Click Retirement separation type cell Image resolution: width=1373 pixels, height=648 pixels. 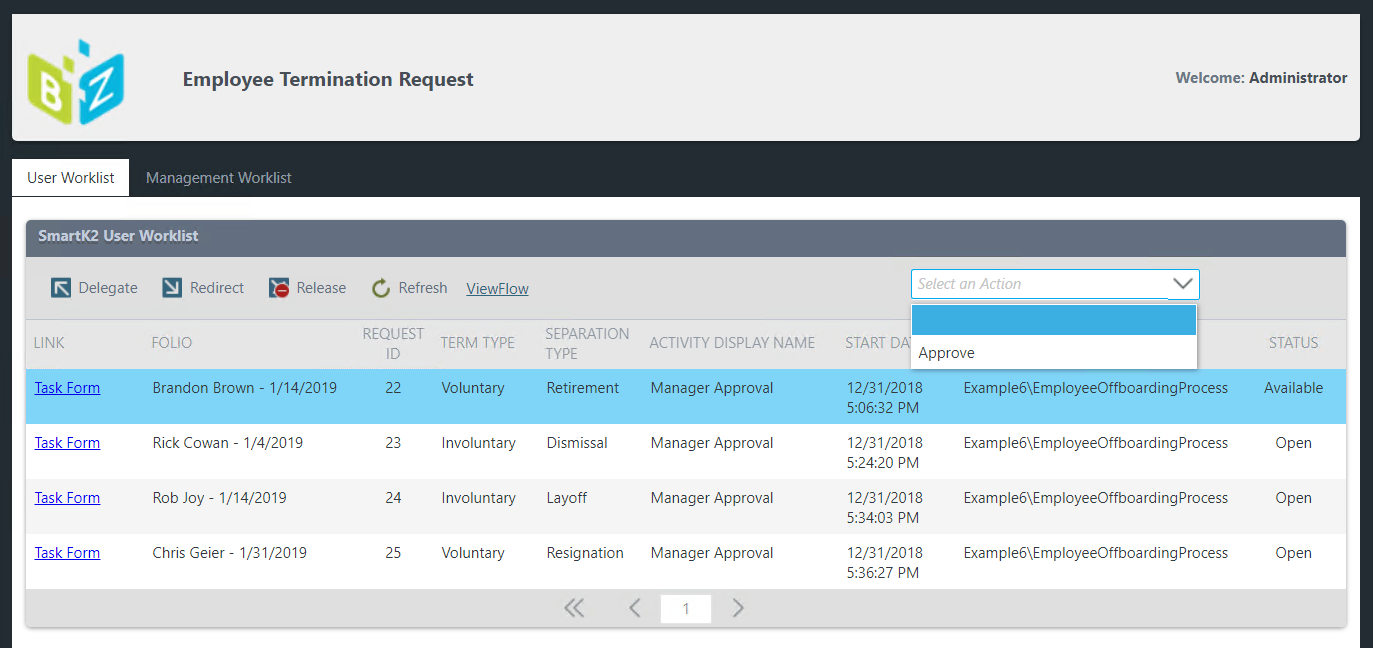coord(583,388)
